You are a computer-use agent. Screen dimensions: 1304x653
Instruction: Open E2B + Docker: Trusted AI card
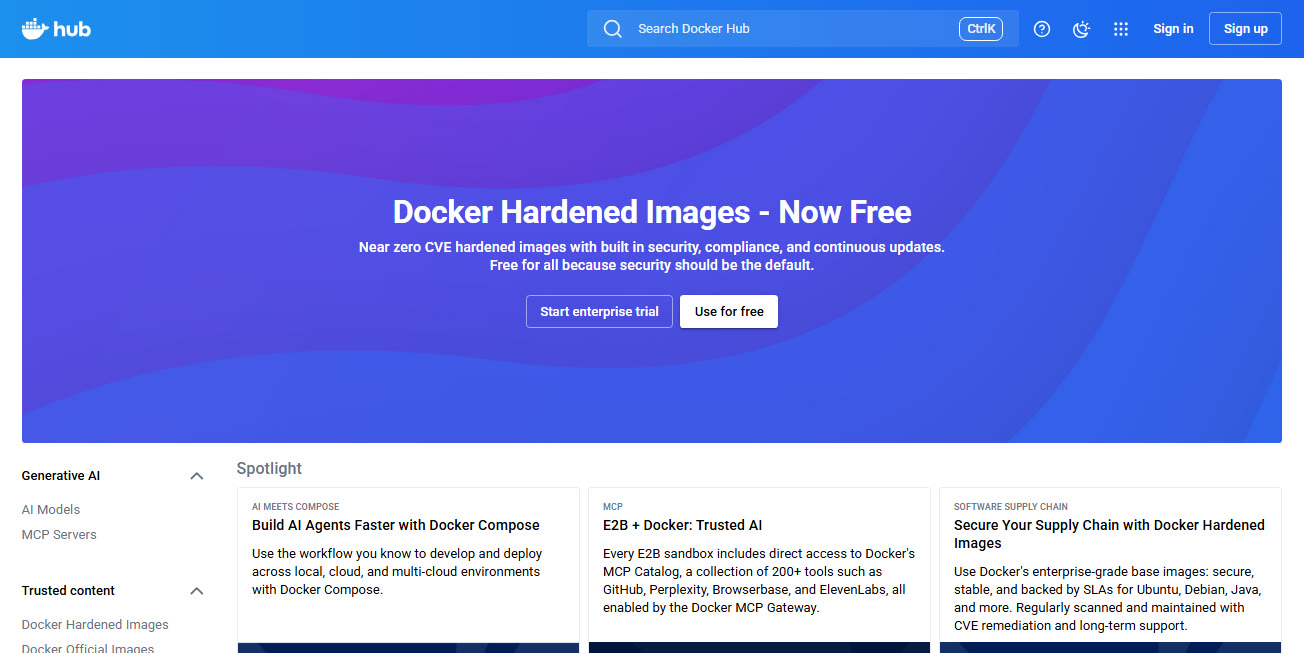[682, 526]
